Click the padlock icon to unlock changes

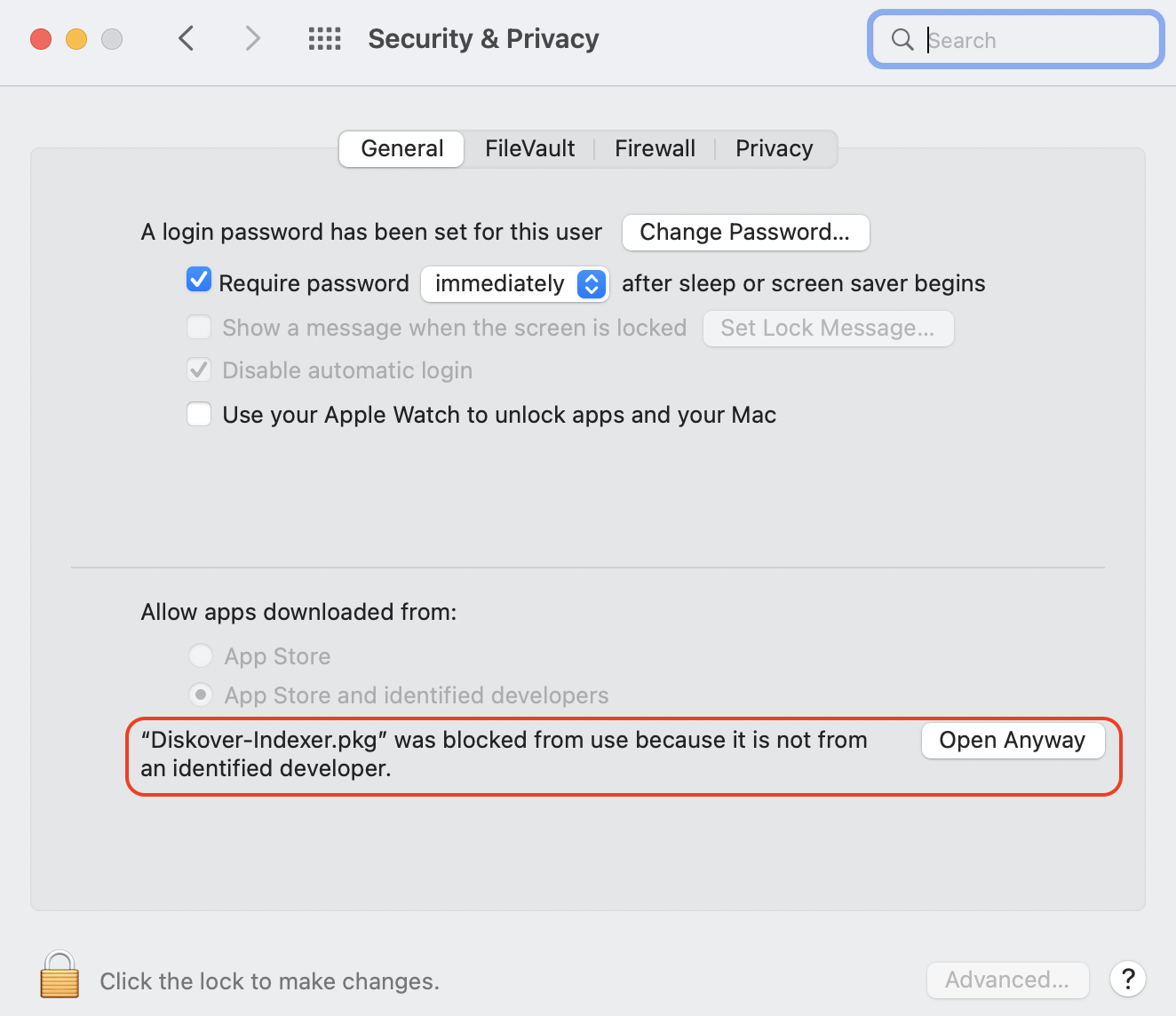pyautogui.click(x=60, y=975)
